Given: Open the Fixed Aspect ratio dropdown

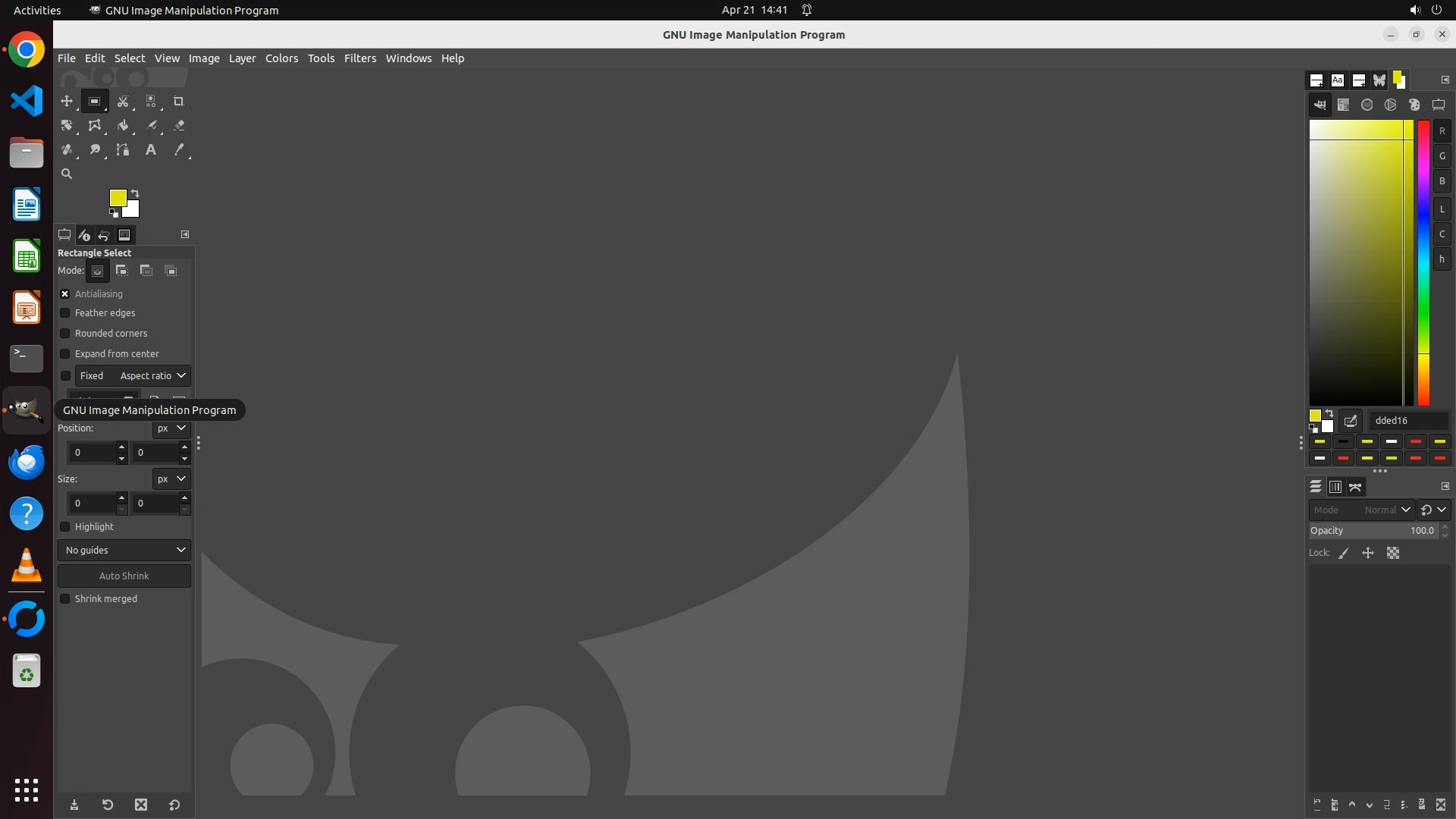Looking at the screenshot, I should [x=133, y=375].
